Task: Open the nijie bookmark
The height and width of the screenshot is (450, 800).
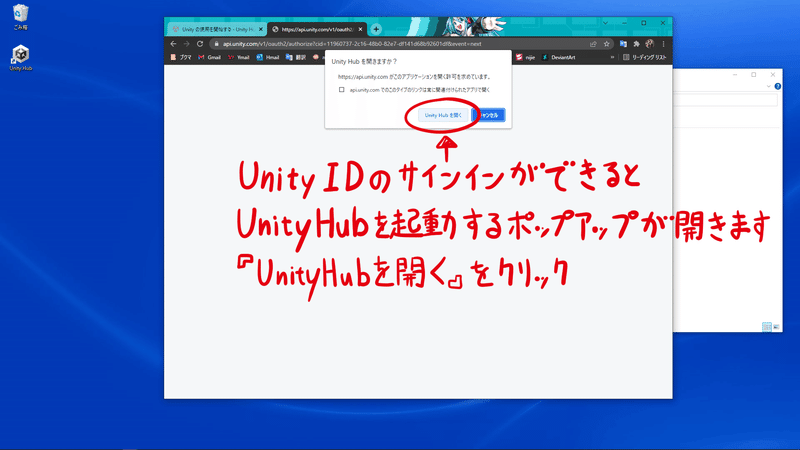Action: tap(526, 57)
